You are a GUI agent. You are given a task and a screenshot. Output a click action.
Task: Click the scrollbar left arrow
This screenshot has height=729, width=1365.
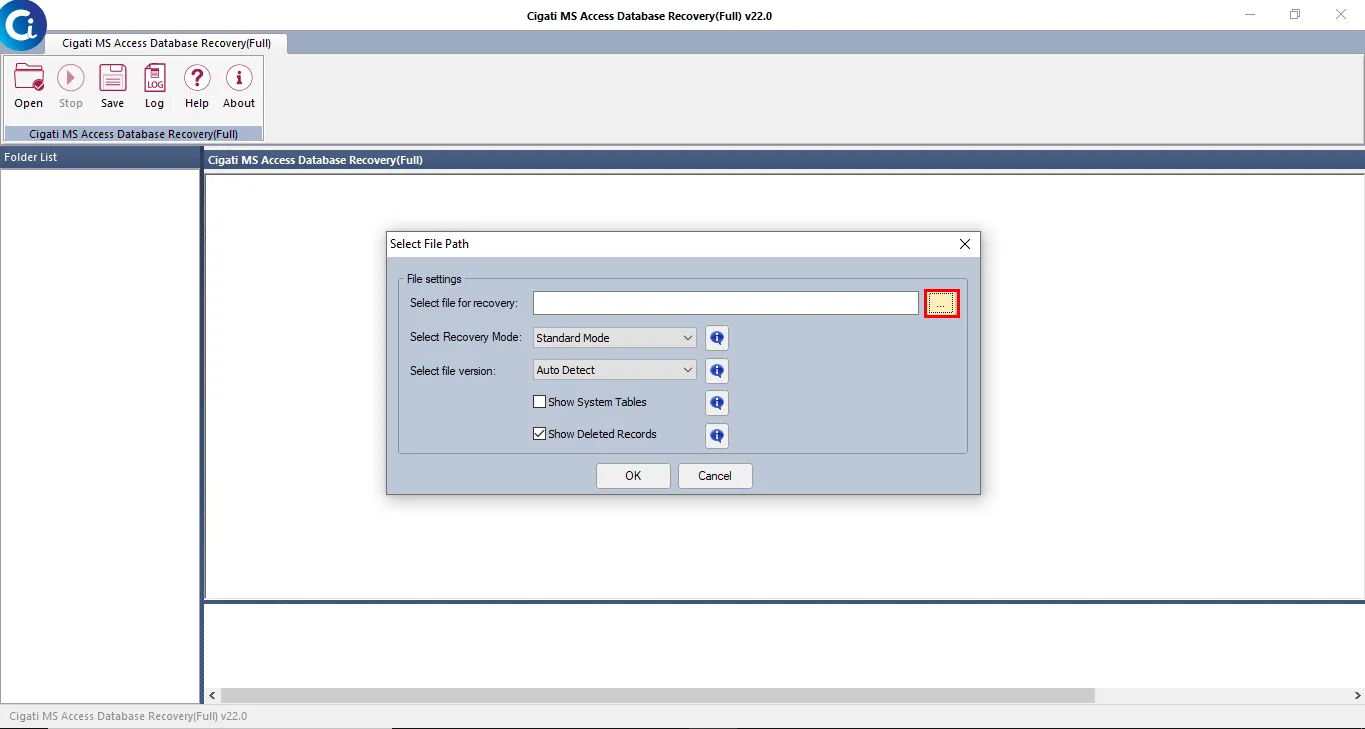click(x=212, y=695)
